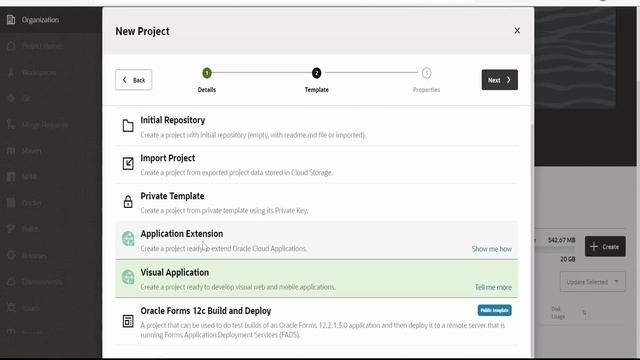Open the Builds sidebar icon
This screenshot has width=640, height=360.
click(x=11, y=229)
